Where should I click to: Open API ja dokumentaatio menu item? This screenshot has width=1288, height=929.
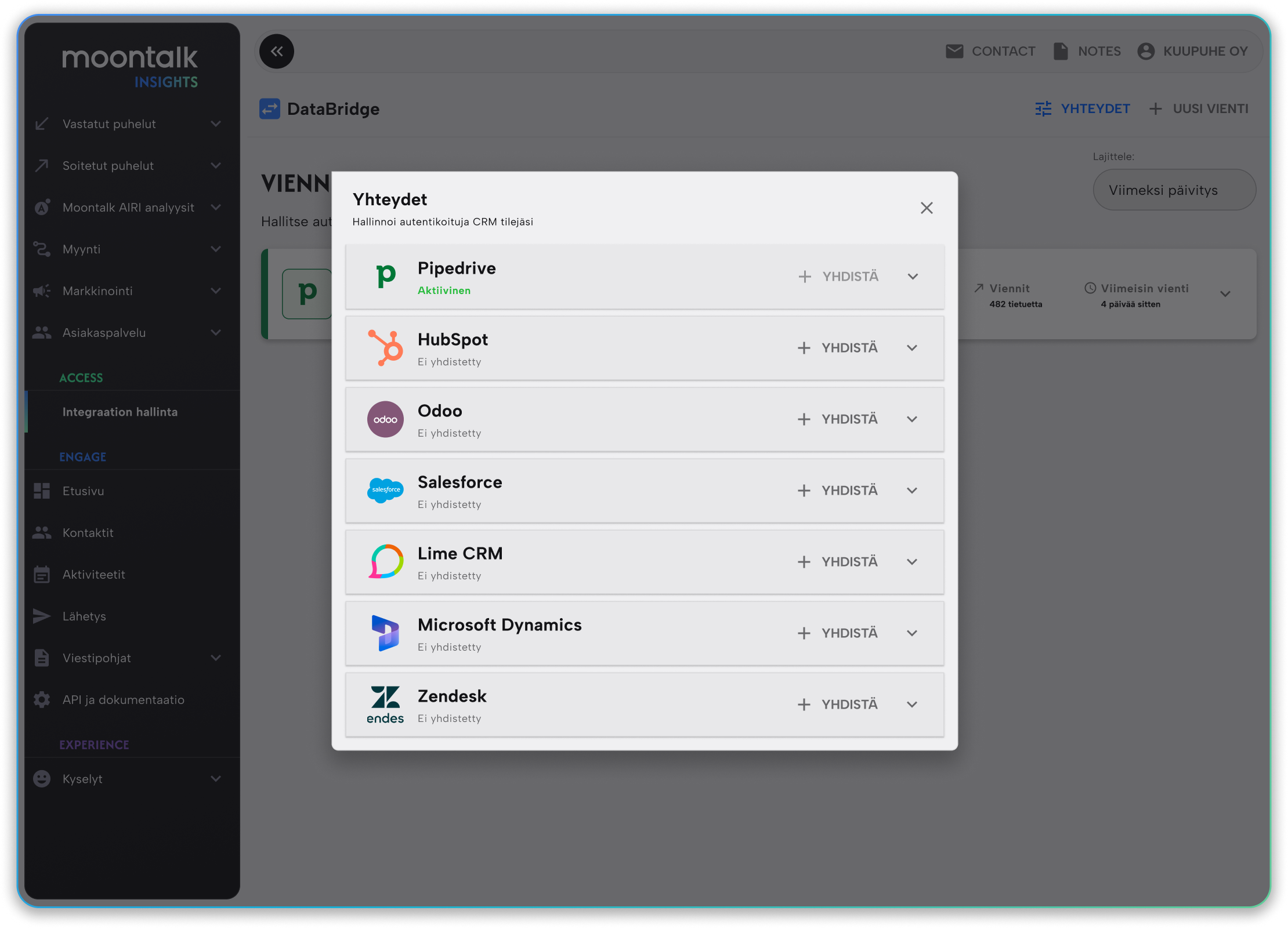(132, 699)
